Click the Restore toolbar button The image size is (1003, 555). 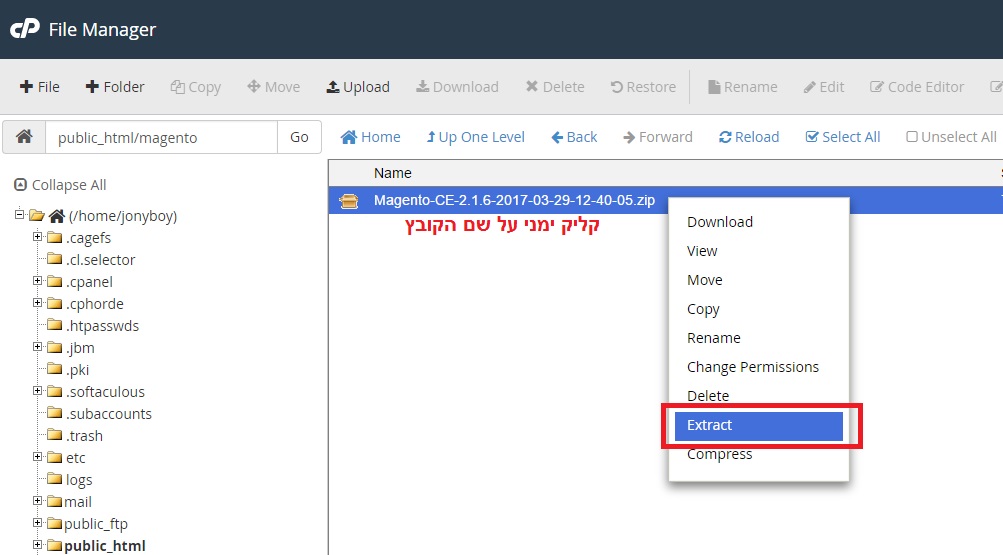tap(644, 87)
